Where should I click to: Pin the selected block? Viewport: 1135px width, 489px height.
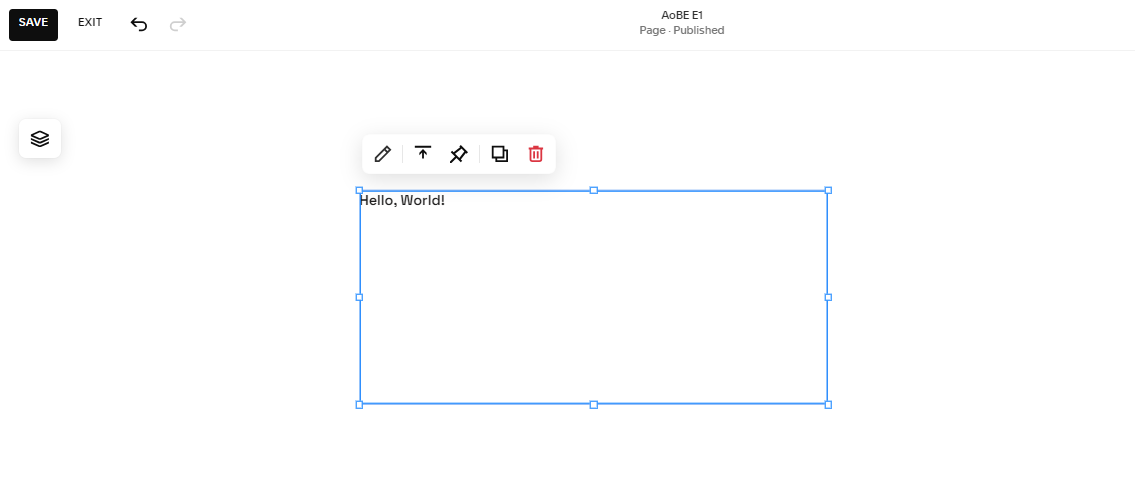458,154
